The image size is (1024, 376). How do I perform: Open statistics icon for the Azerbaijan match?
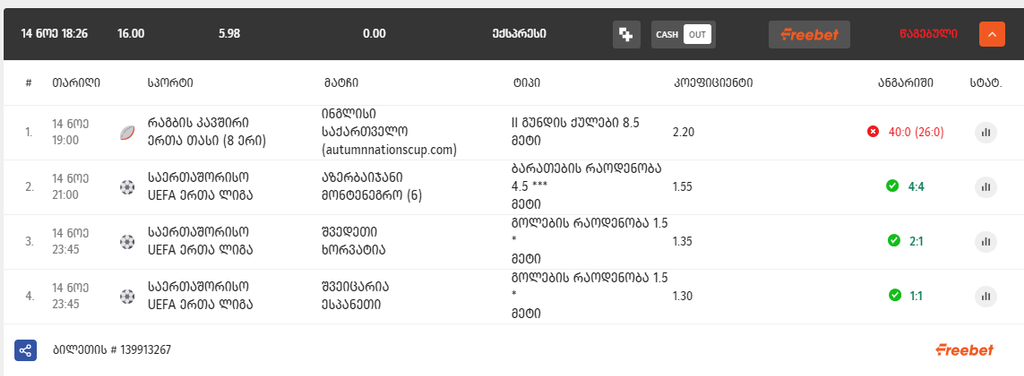(985, 187)
